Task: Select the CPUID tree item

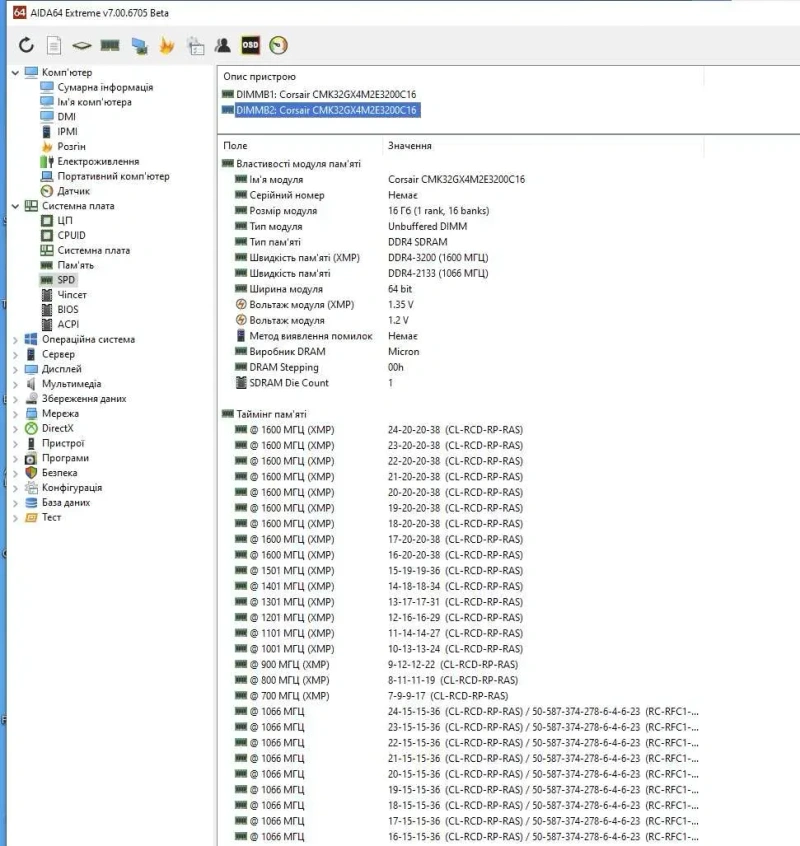Action: tap(71, 235)
